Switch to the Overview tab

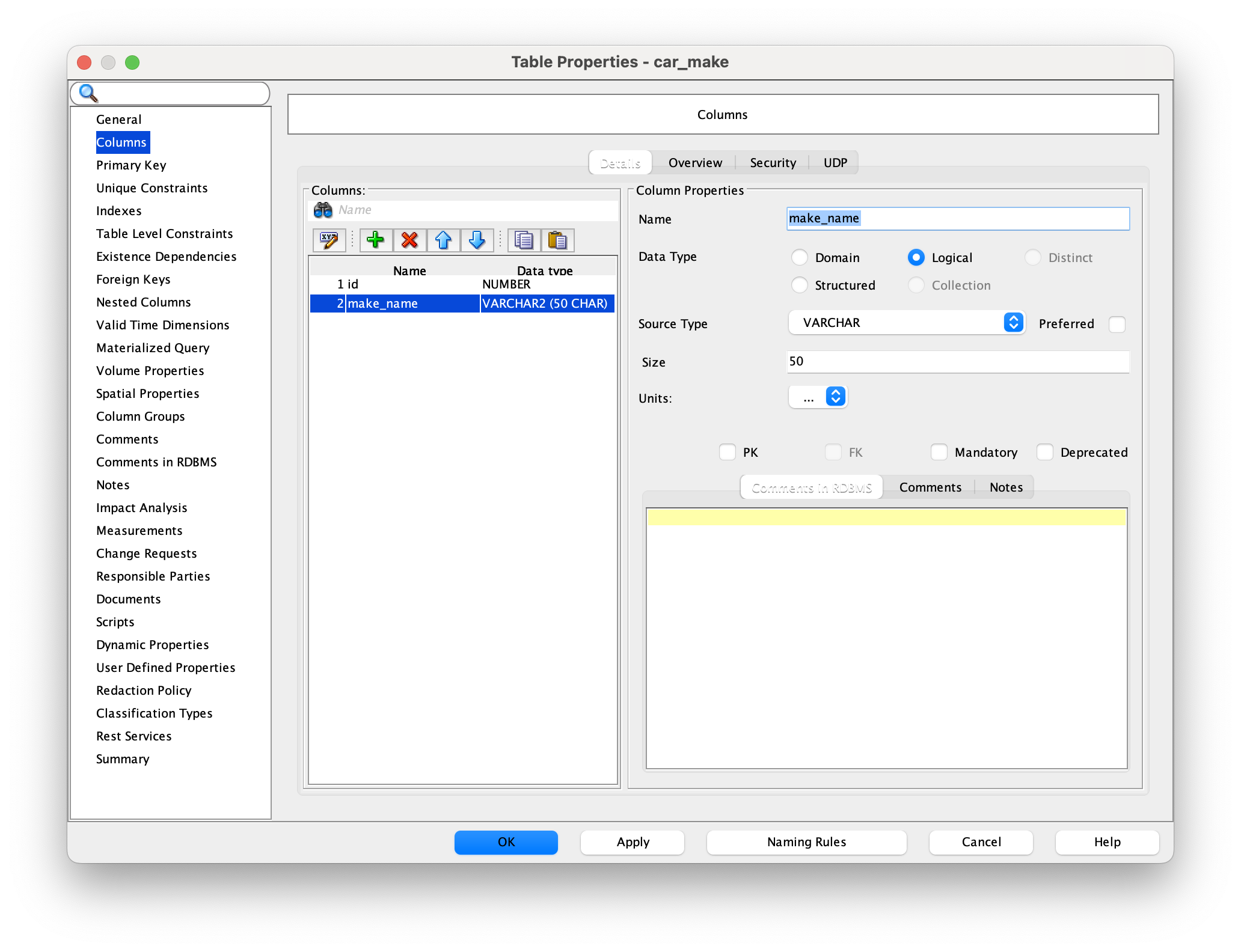[695, 163]
